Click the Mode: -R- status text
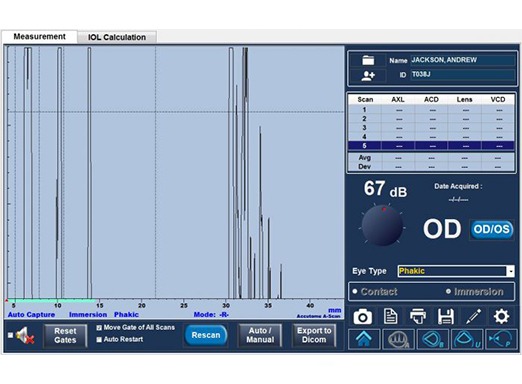Screen dimensions: 522x384 pyautogui.click(x=211, y=315)
